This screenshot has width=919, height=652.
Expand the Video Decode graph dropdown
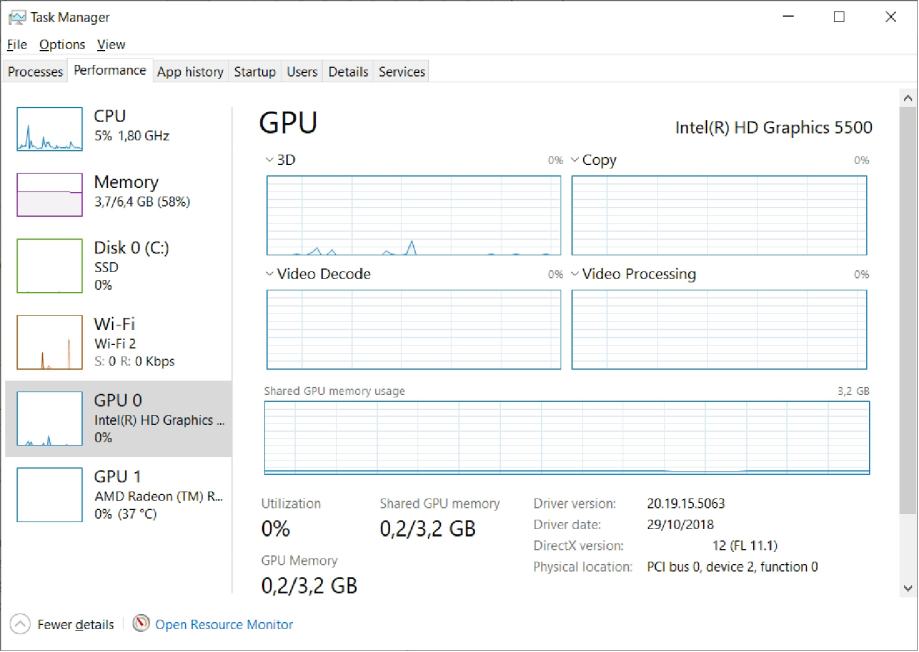pyautogui.click(x=270, y=274)
